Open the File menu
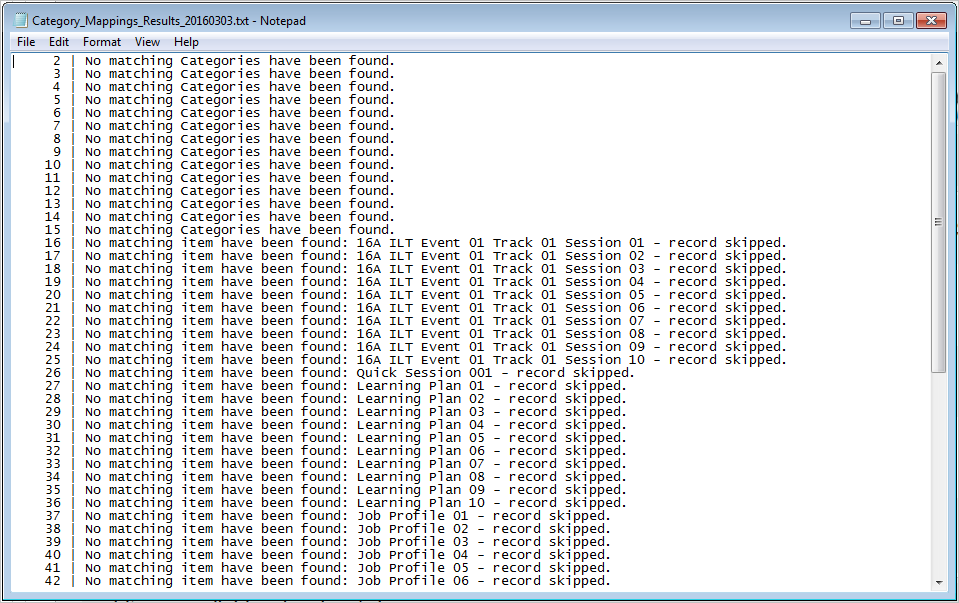The height and width of the screenshot is (603, 959). coord(26,42)
